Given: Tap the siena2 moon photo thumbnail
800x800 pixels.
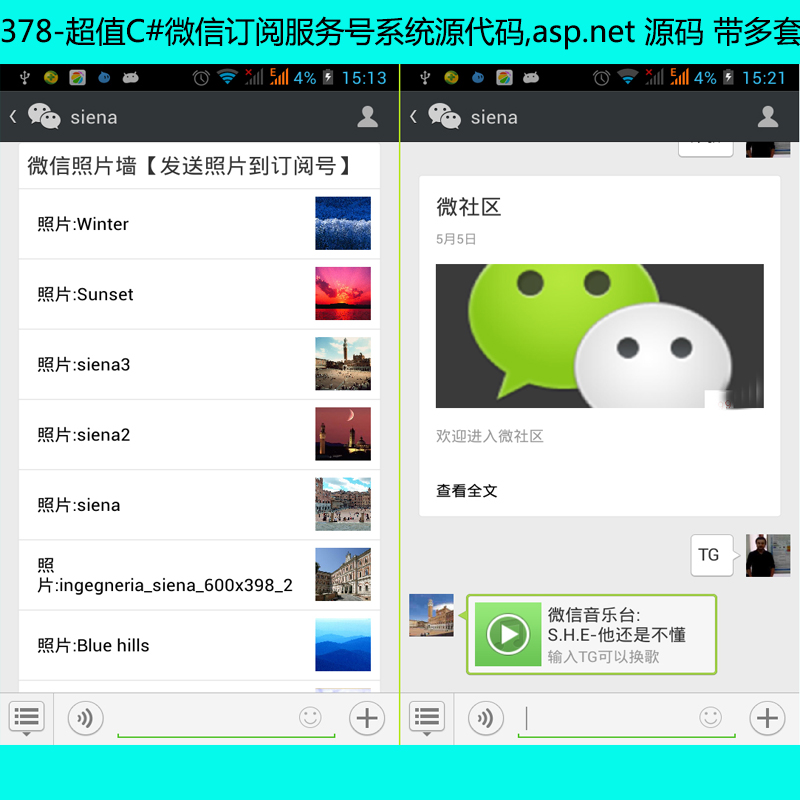Looking at the screenshot, I should tap(343, 434).
